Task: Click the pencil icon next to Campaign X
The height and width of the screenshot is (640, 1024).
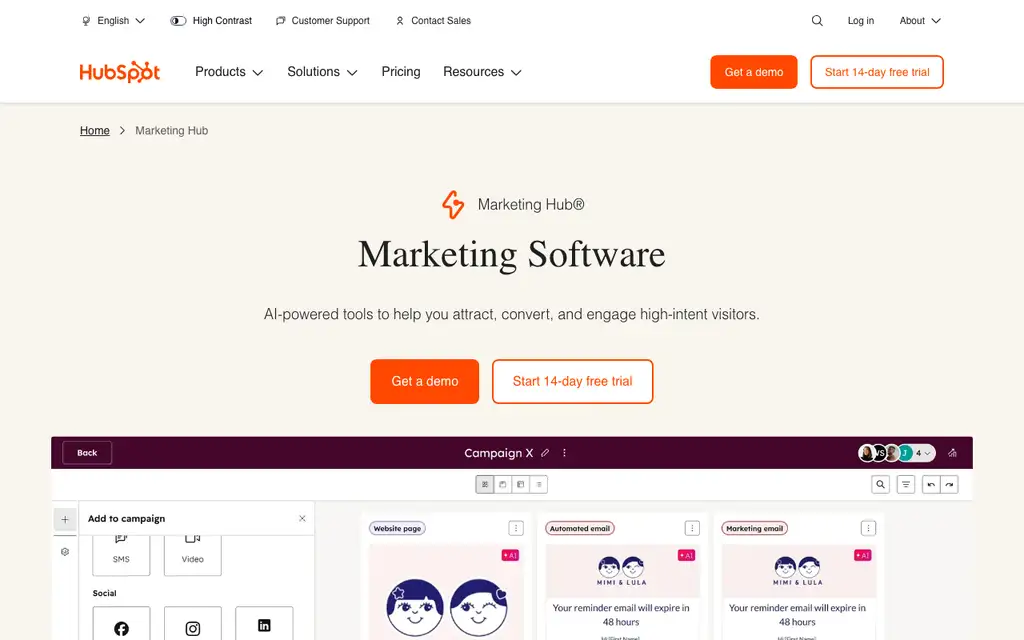Action: tap(545, 453)
